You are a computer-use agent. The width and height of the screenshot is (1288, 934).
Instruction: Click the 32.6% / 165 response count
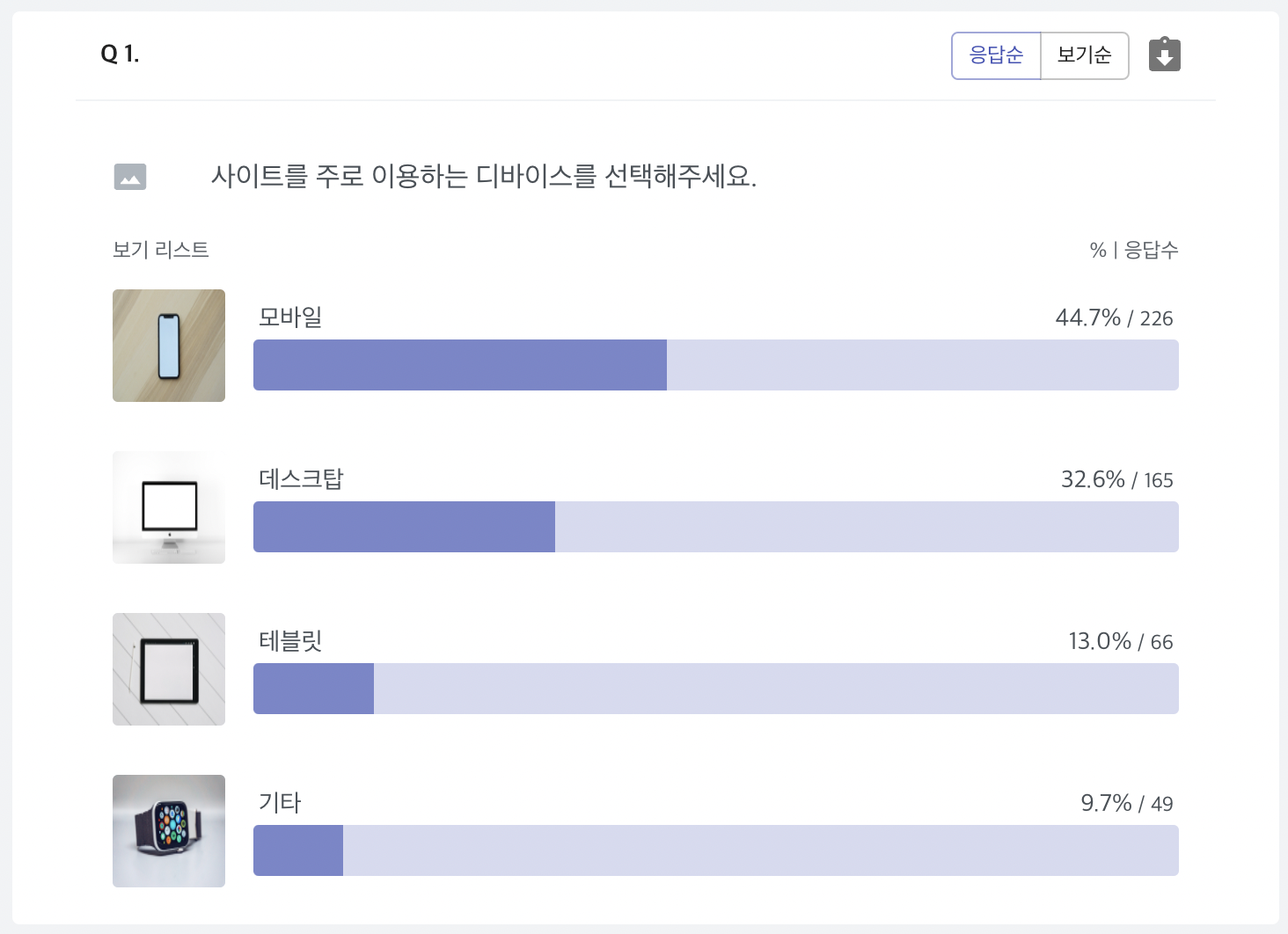[x=1117, y=479]
